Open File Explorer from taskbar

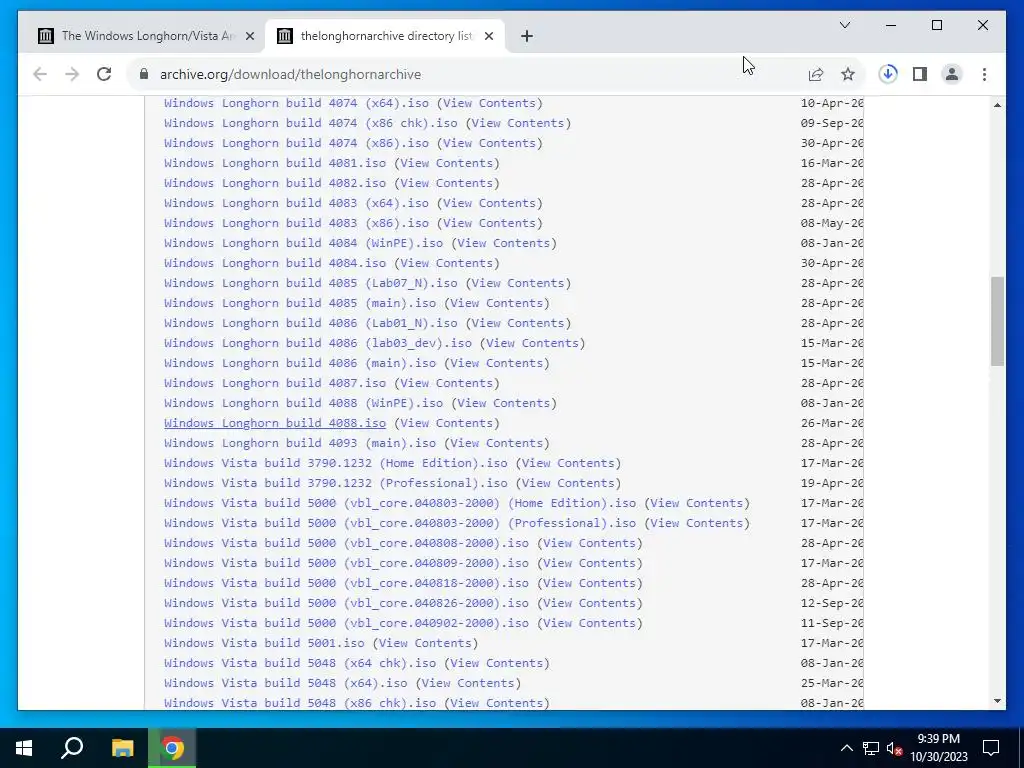pyautogui.click(x=122, y=748)
